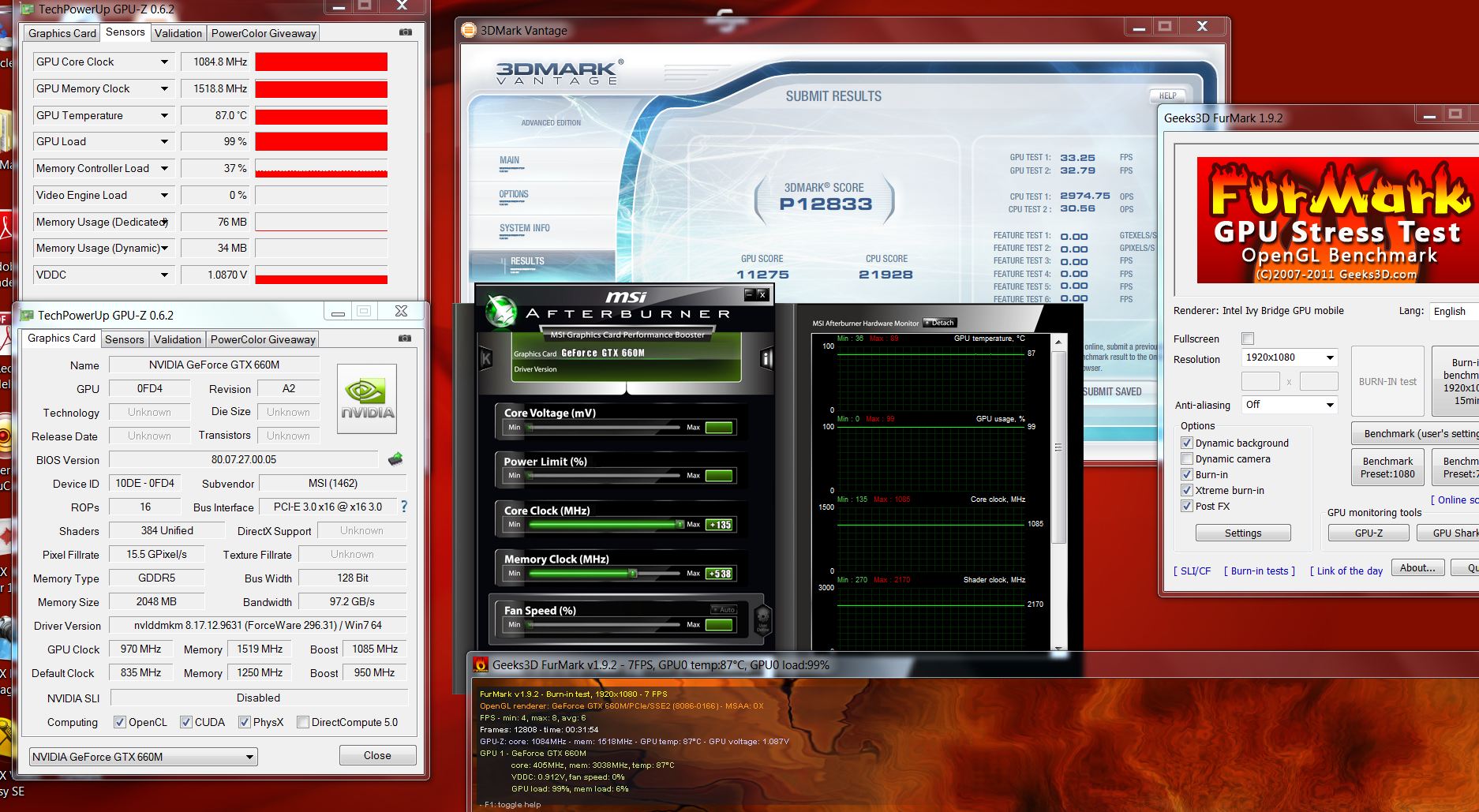Screen dimensions: 1479x812
Task: Start the Benchmark Preset:1080 test
Action: [x=1387, y=467]
